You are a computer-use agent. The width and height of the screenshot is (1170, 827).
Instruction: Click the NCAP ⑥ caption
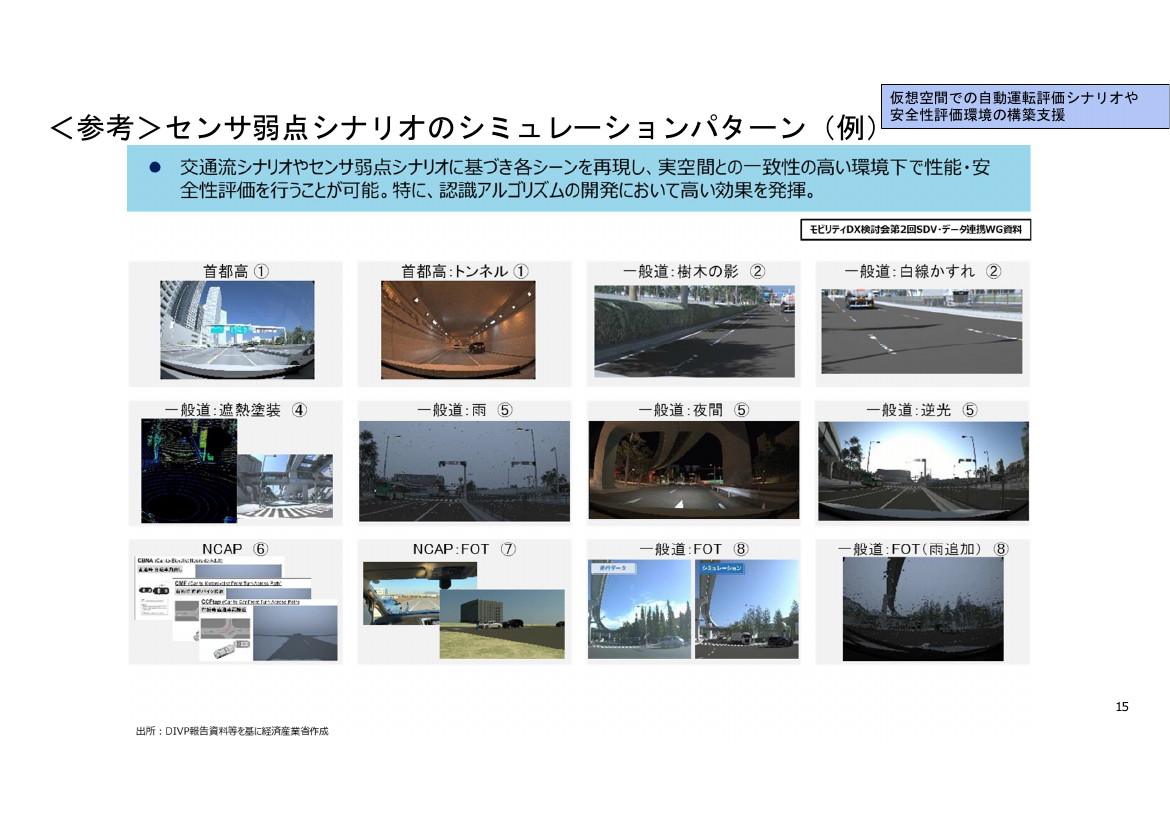tap(235, 549)
